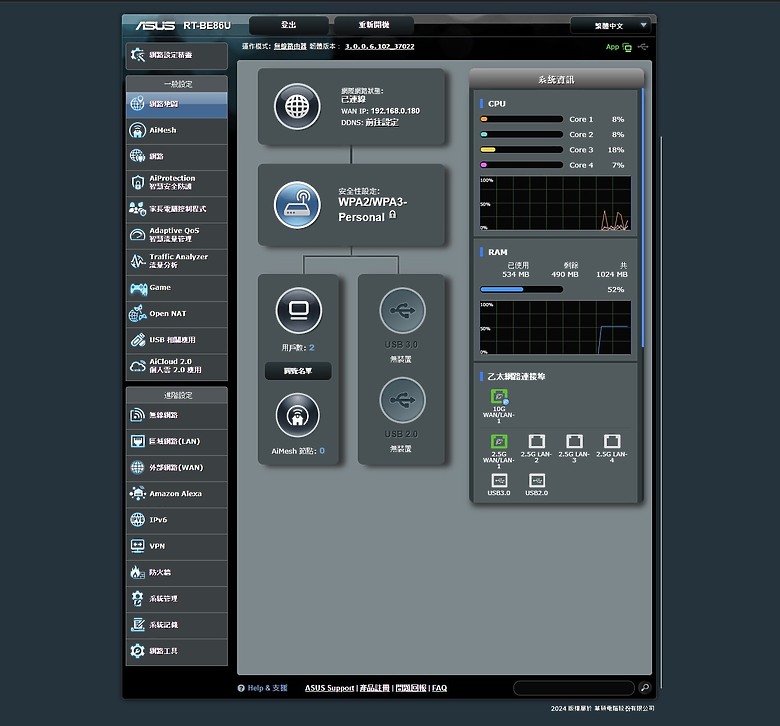Open Traffic Analyzer menu item
This screenshot has width=780, height=726.
pos(177,261)
